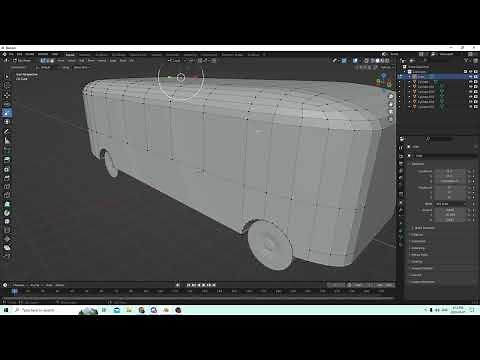Expand the Custom Properties panel
Screen dimensions: 480x360
pos(423,282)
